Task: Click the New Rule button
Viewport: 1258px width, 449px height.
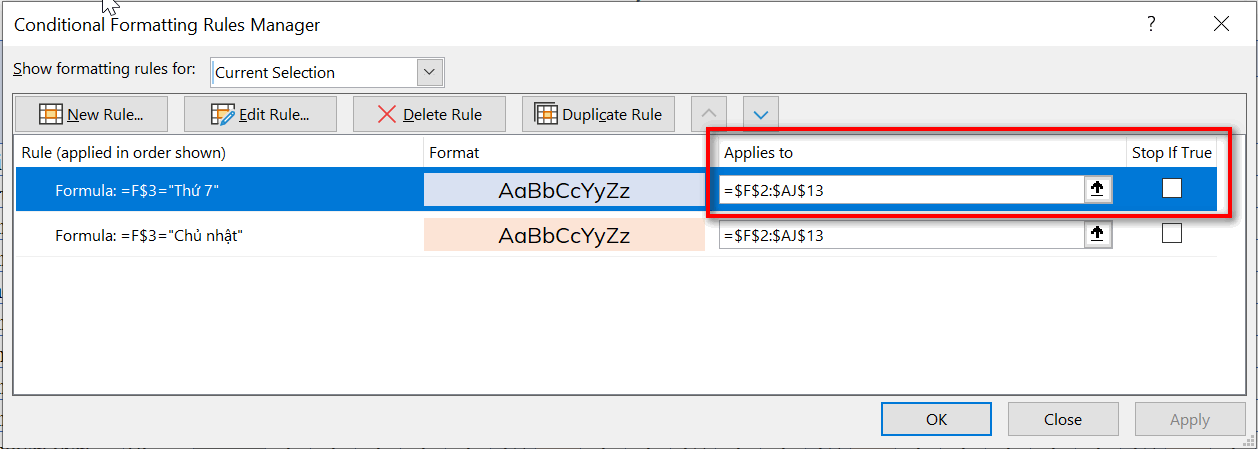Action: [90, 114]
